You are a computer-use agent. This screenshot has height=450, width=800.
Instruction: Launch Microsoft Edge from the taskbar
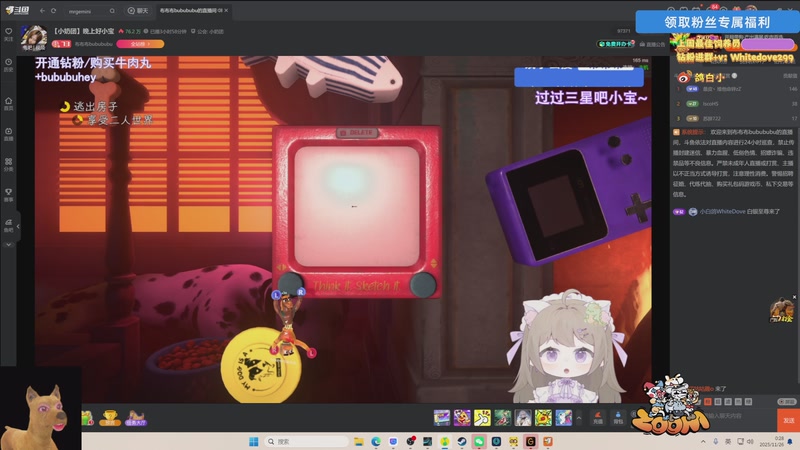(x=376, y=441)
